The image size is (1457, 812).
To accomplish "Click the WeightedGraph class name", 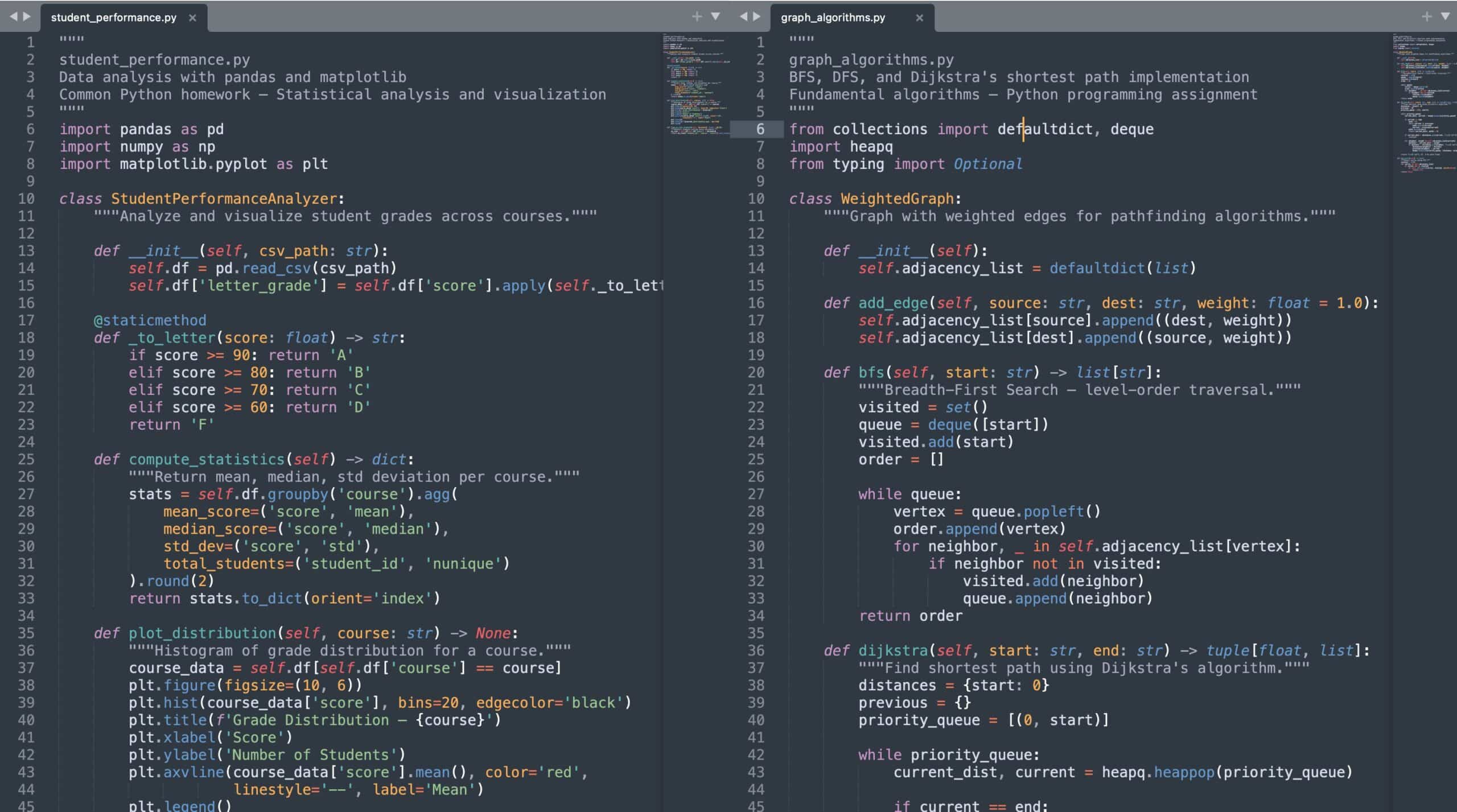I will pyautogui.click(x=897, y=199).
